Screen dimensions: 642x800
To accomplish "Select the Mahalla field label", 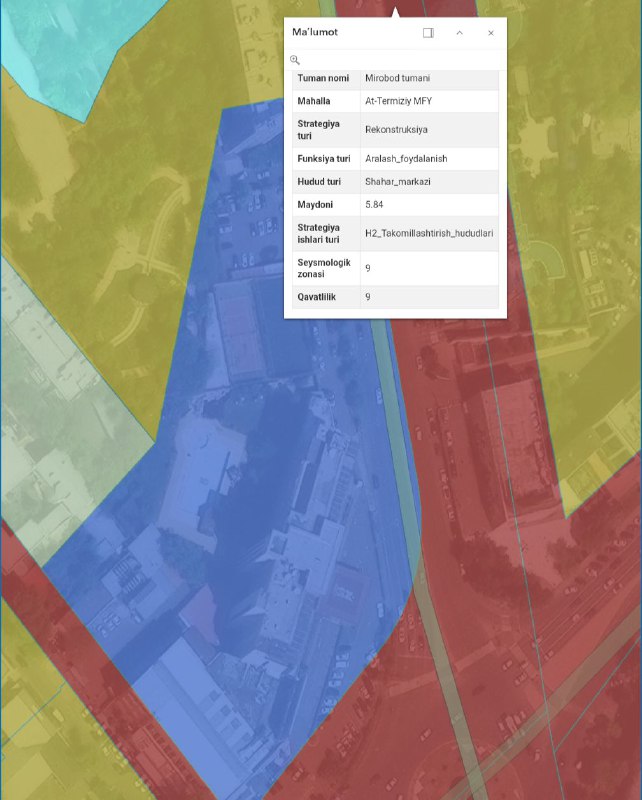I will 314,101.
